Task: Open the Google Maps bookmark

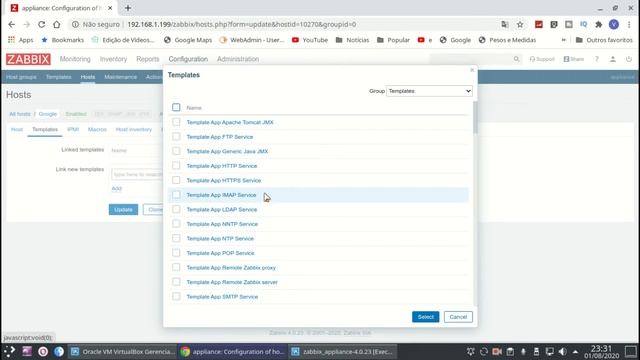Action: click(x=188, y=40)
